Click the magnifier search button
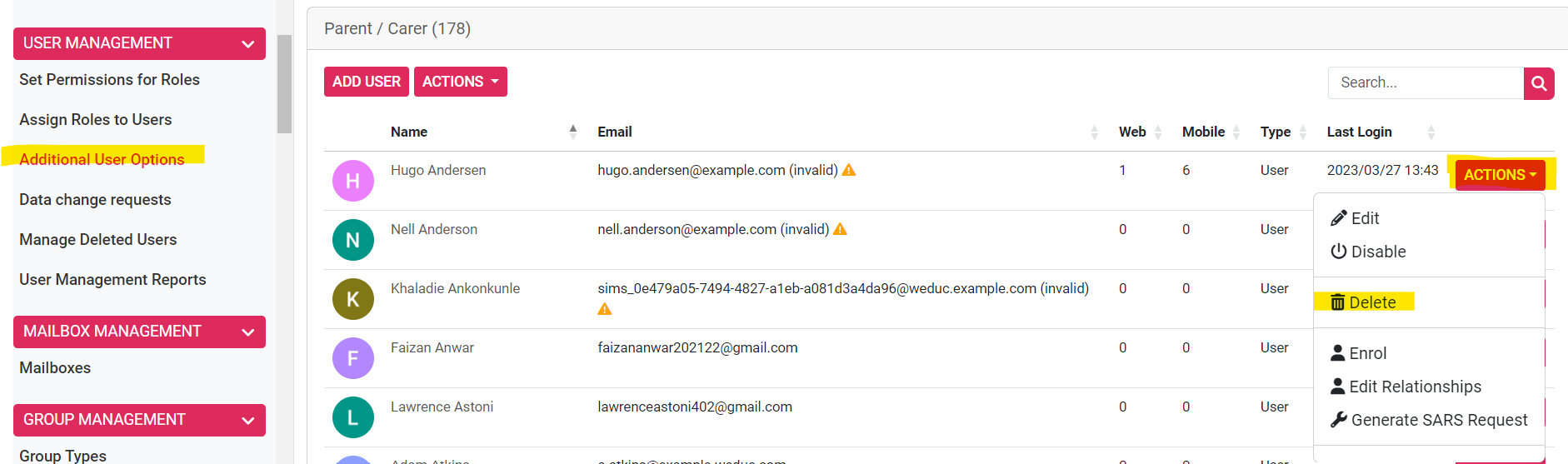1568x464 pixels. (x=1539, y=83)
